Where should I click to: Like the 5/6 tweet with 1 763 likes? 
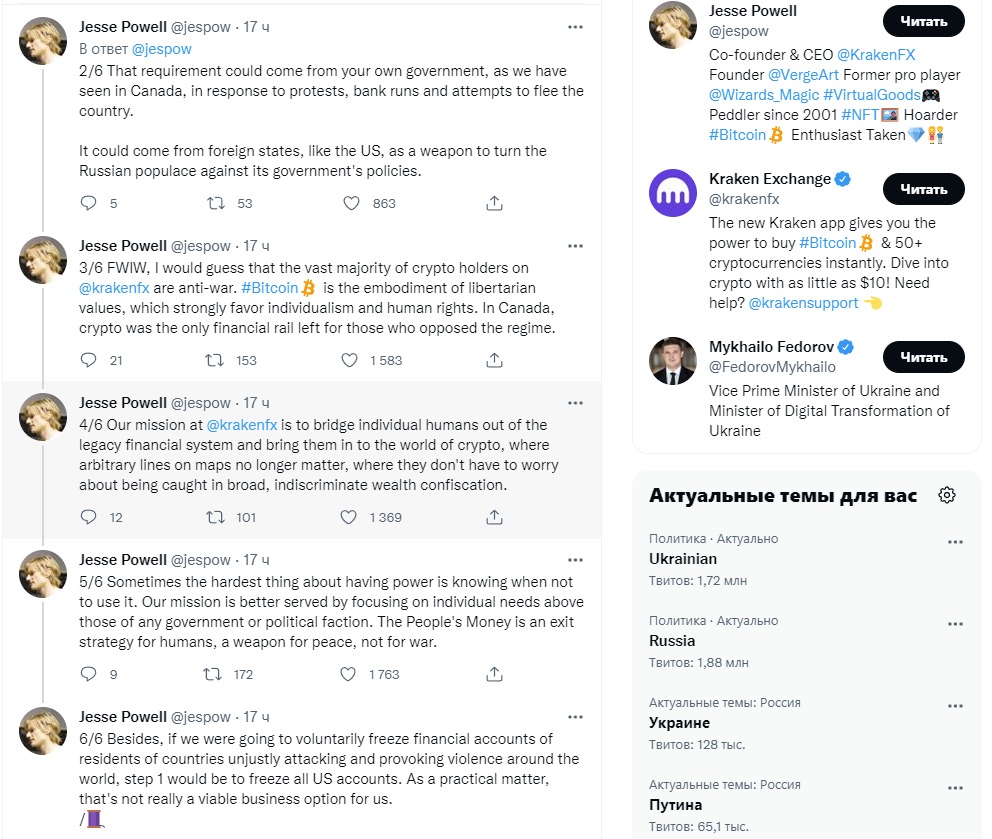[348, 674]
